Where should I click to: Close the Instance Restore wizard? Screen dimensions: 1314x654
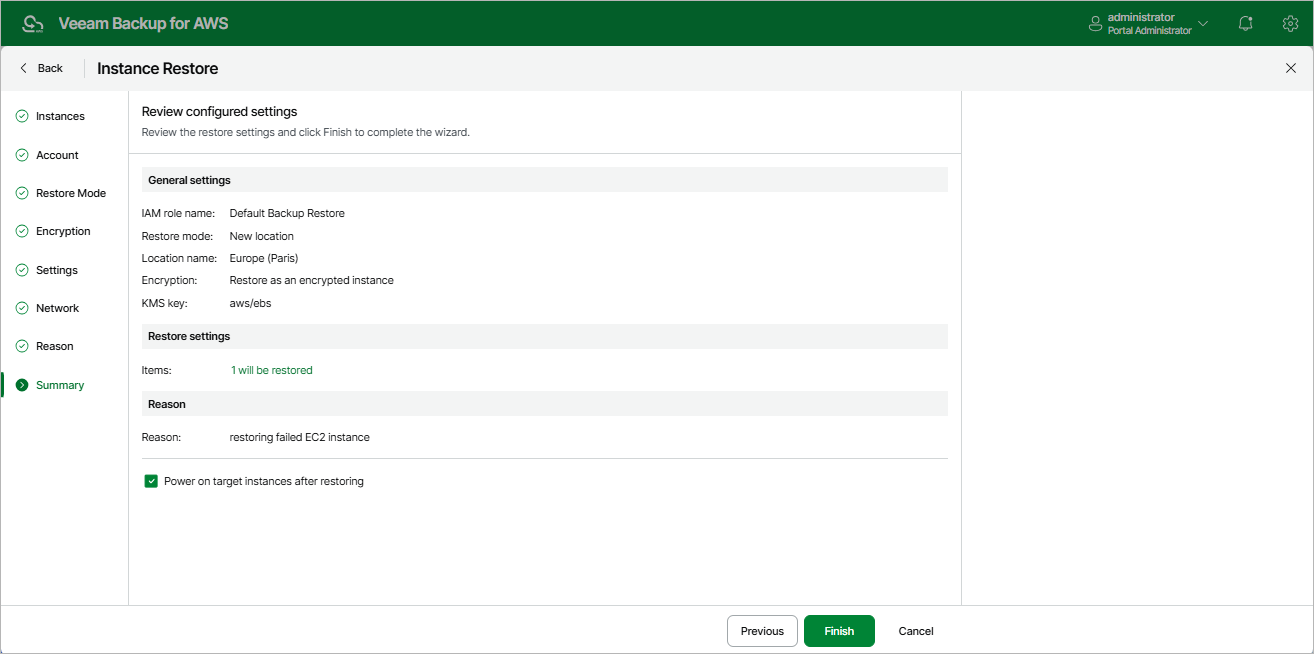point(1290,68)
